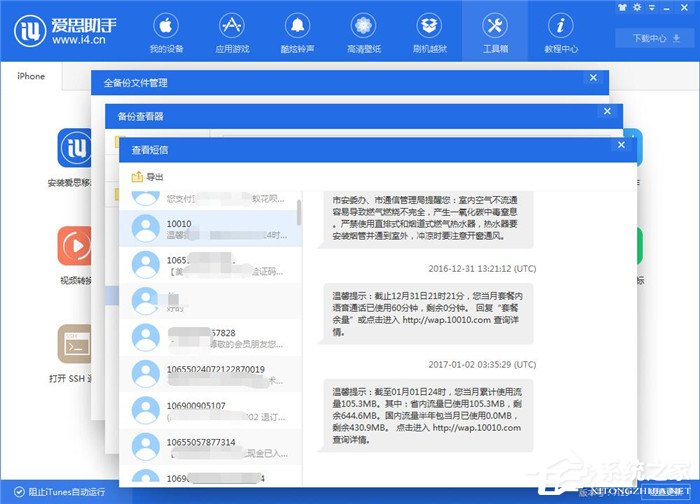Open 工具箱 section
The image size is (700, 504).
tap(495, 33)
